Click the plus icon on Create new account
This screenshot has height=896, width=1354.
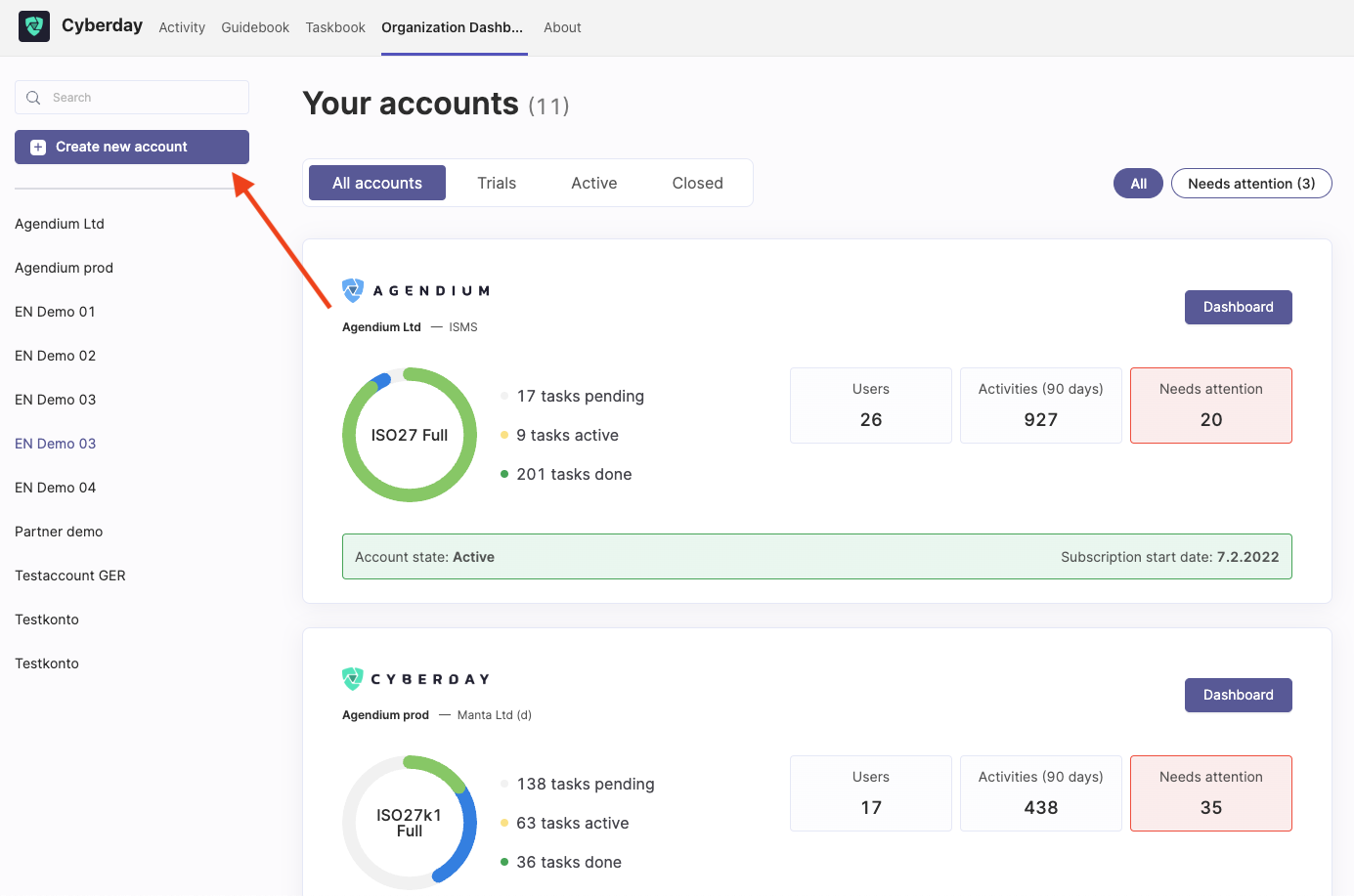38,148
